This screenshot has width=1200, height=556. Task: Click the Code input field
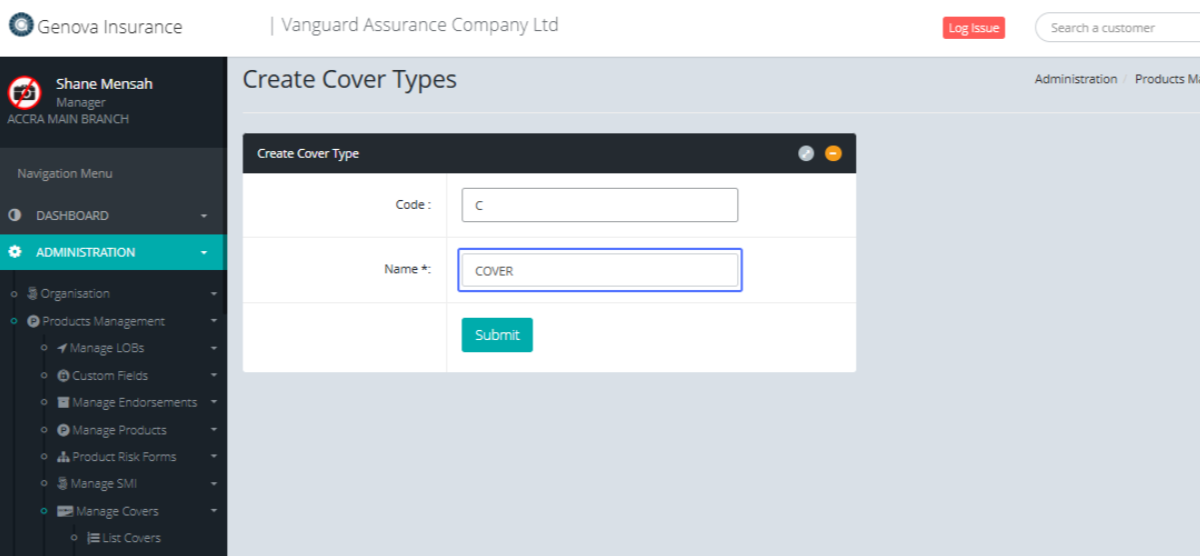pyautogui.click(x=599, y=205)
